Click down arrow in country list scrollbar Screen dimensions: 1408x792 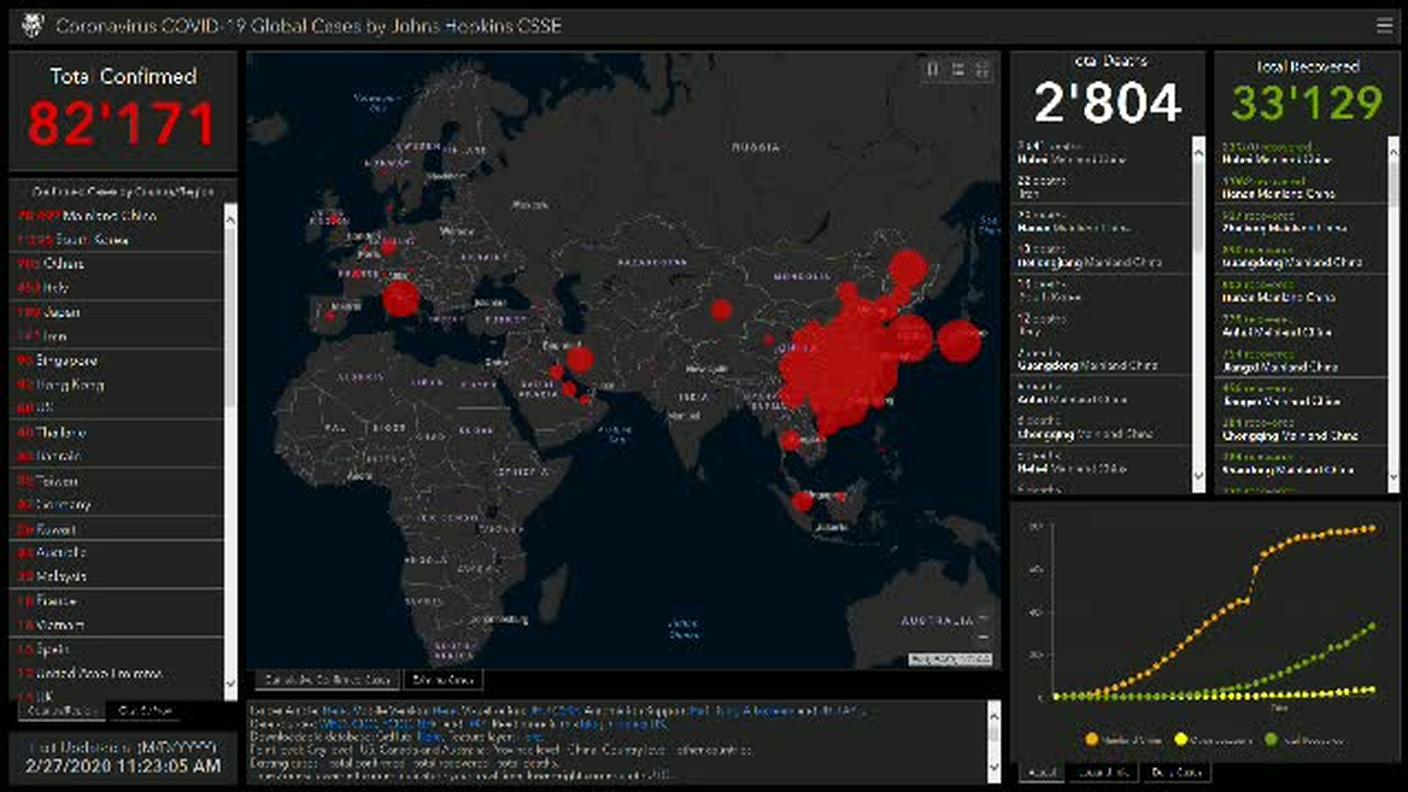231,683
